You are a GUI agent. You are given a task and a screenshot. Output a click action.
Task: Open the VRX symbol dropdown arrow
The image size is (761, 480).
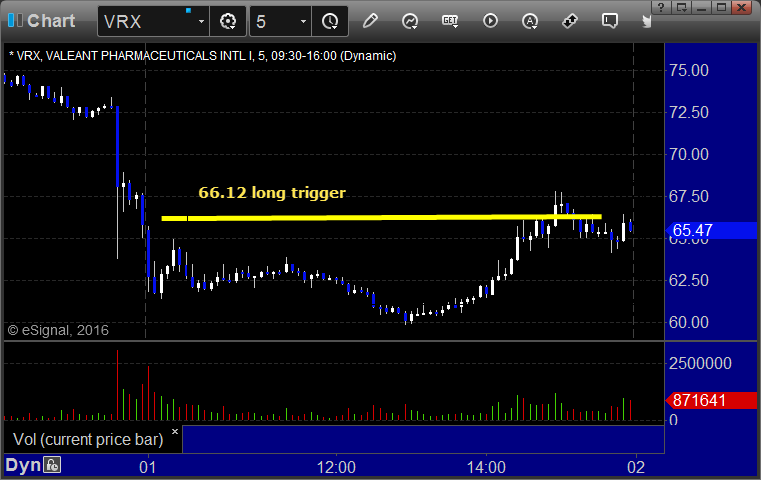coord(201,21)
